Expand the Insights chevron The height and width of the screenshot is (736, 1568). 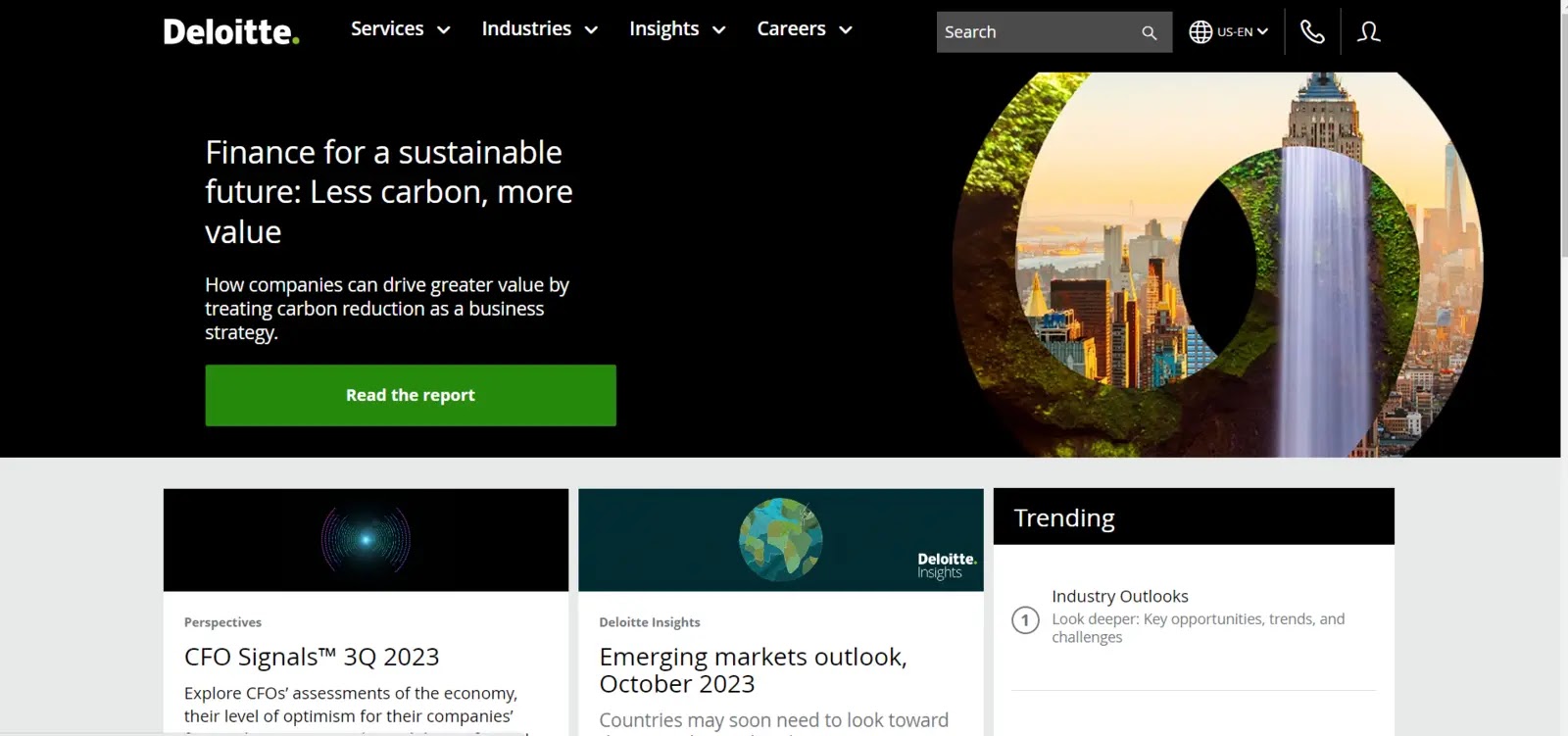718,30
